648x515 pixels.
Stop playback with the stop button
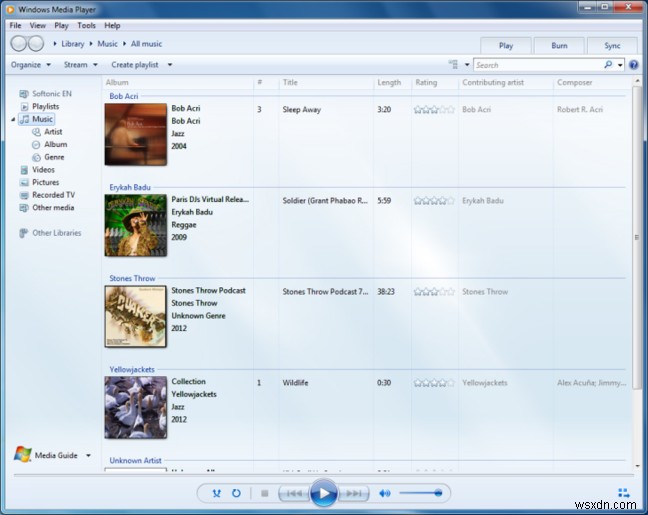click(x=265, y=493)
